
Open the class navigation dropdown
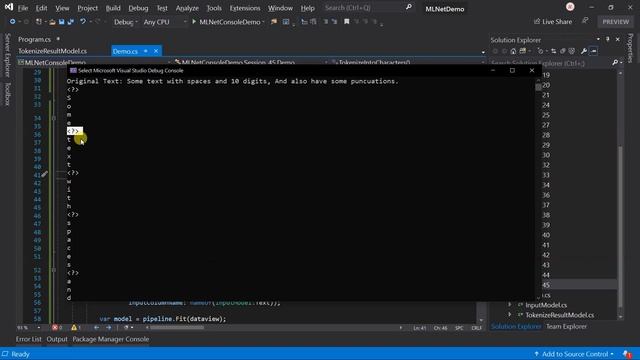251,62
